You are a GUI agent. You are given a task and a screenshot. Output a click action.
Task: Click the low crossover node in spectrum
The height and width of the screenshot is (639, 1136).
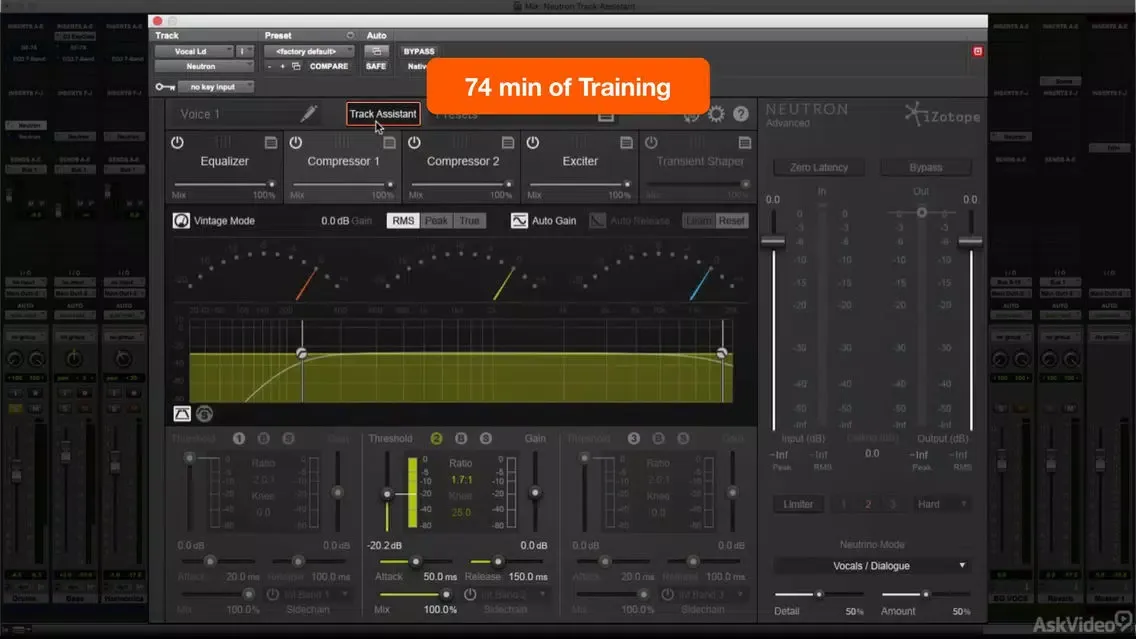point(301,353)
